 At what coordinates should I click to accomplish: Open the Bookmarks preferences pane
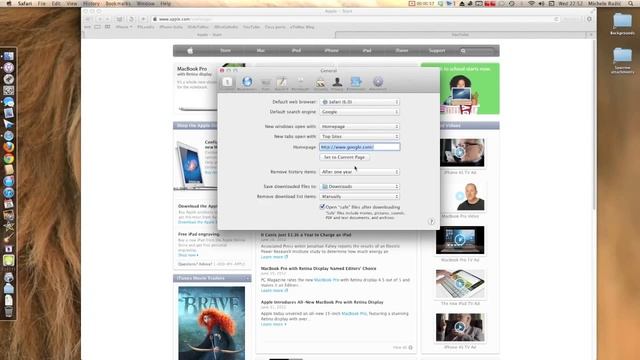pyautogui.click(x=247, y=83)
